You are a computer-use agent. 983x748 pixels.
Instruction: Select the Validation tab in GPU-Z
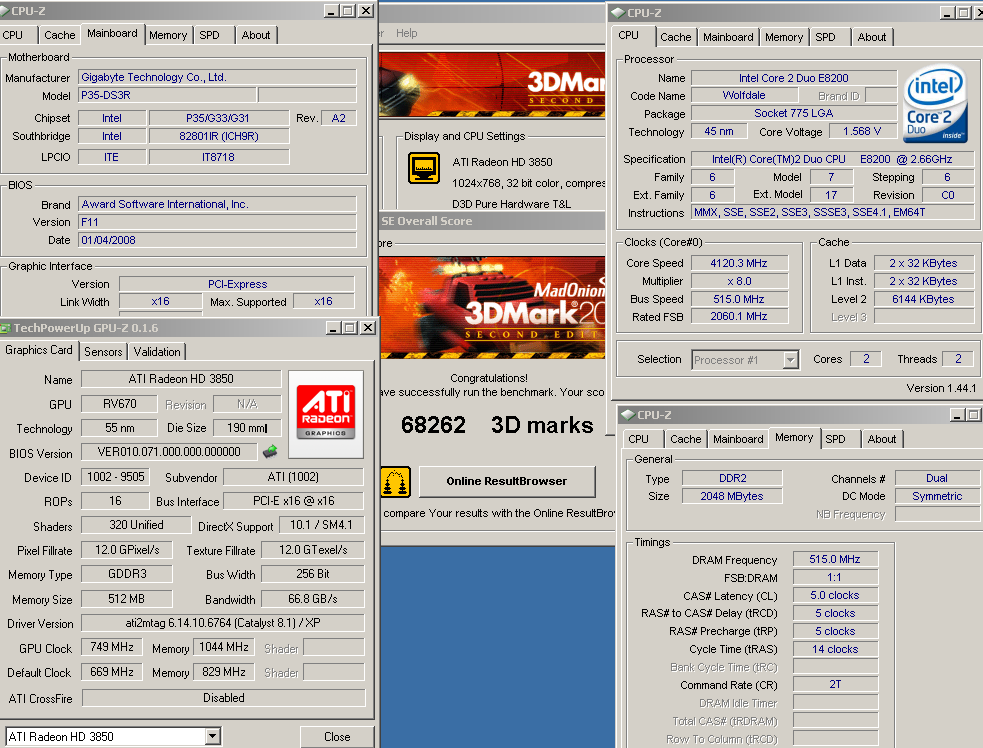[x=157, y=352]
